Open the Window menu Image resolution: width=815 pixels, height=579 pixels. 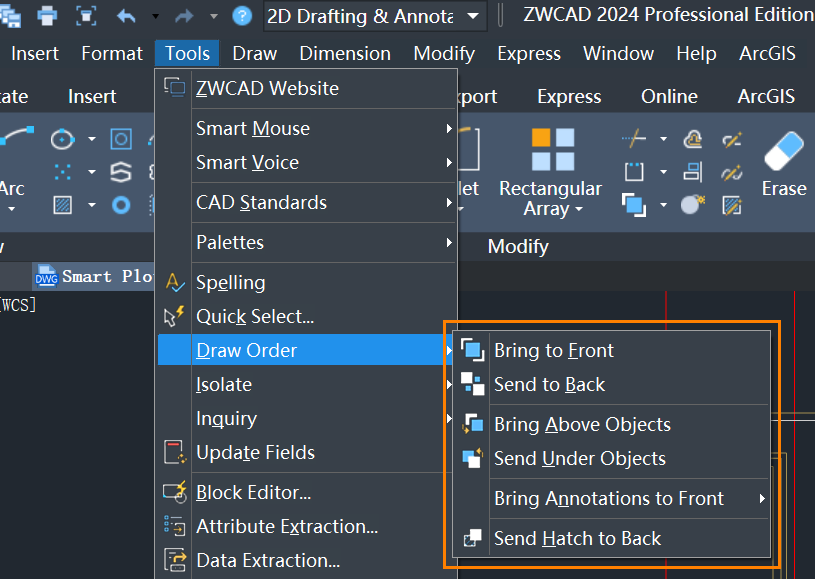point(619,54)
